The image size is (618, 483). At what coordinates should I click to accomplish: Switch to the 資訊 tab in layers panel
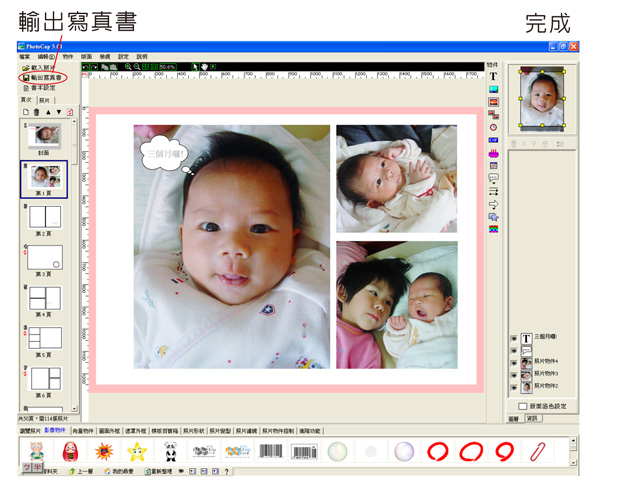(534, 418)
